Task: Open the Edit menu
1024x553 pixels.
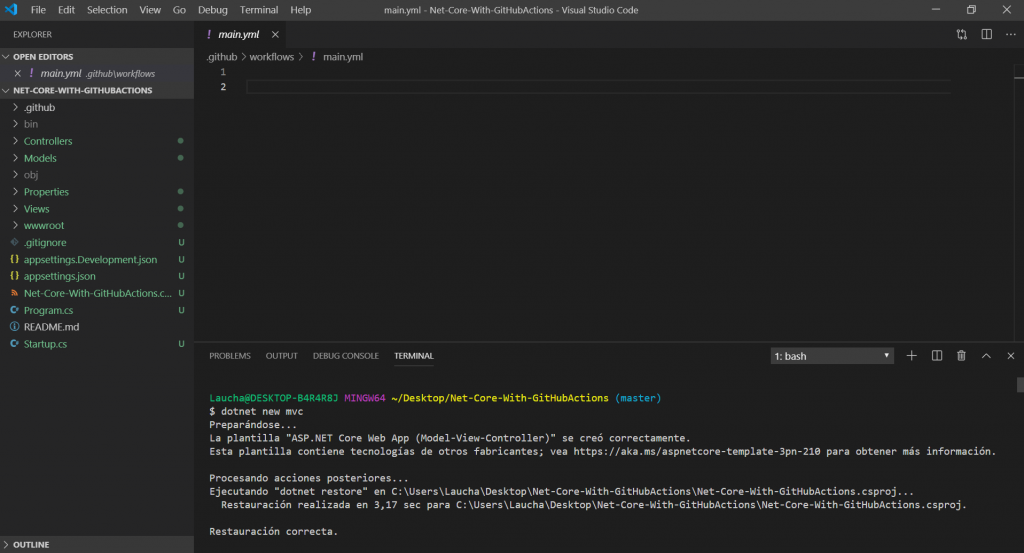Action: pyautogui.click(x=66, y=10)
